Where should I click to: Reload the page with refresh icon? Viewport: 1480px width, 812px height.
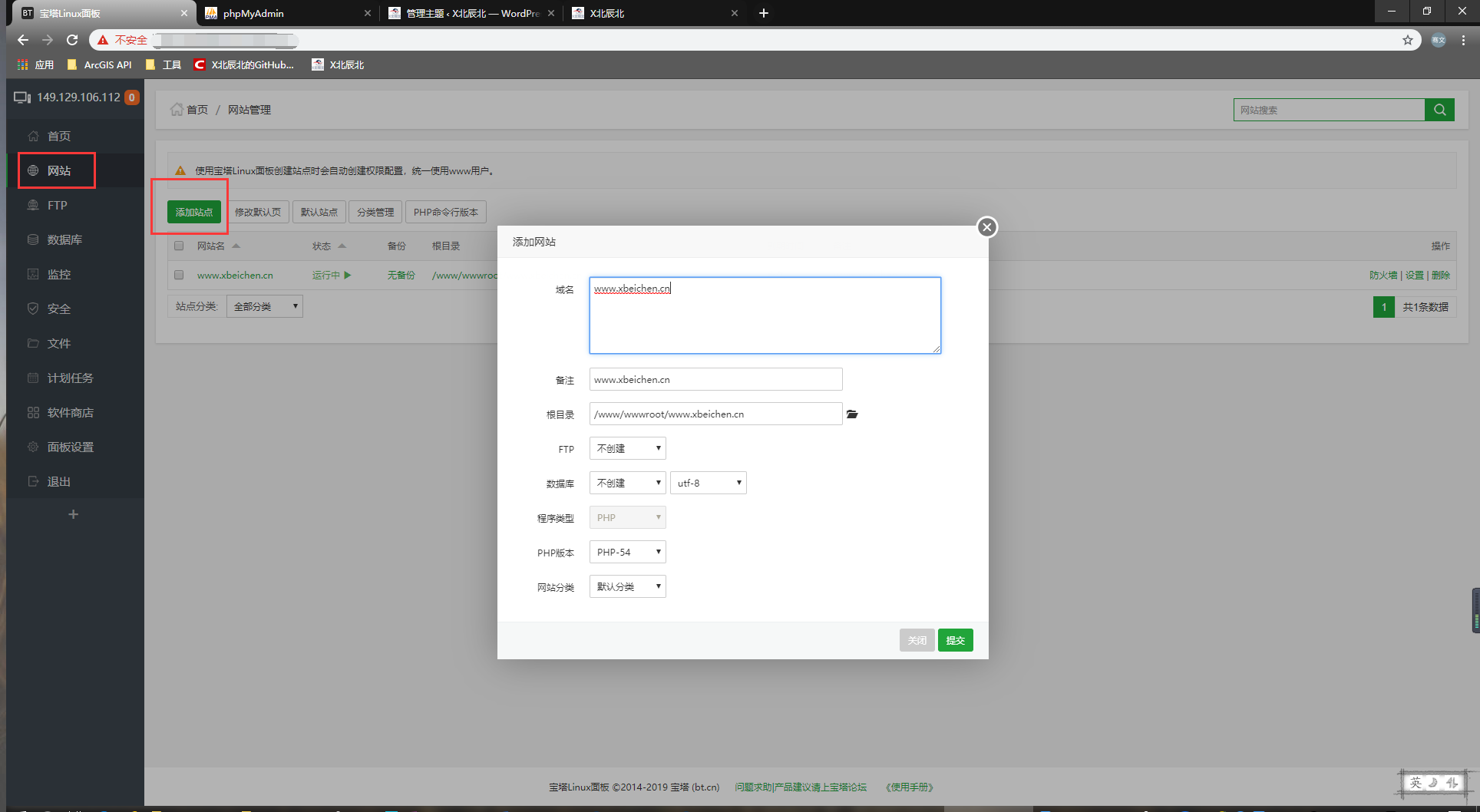pyautogui.click(x=72, y=40)
